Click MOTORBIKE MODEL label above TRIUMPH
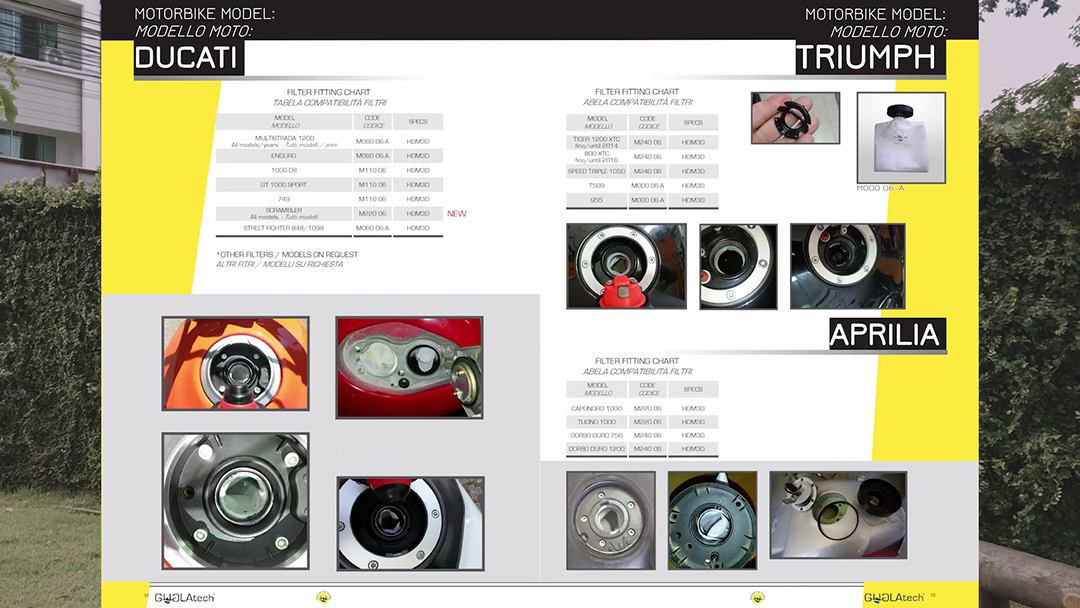This screenshot has width=1080, height=608. 875,14
